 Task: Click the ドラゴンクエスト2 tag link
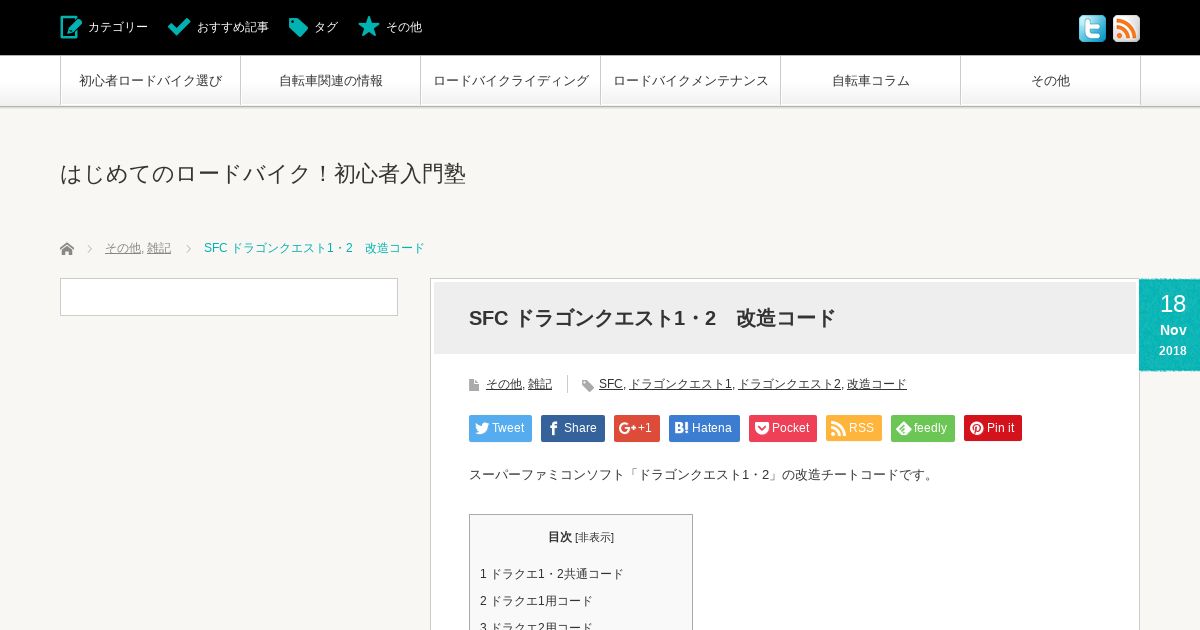pos(789,384)
